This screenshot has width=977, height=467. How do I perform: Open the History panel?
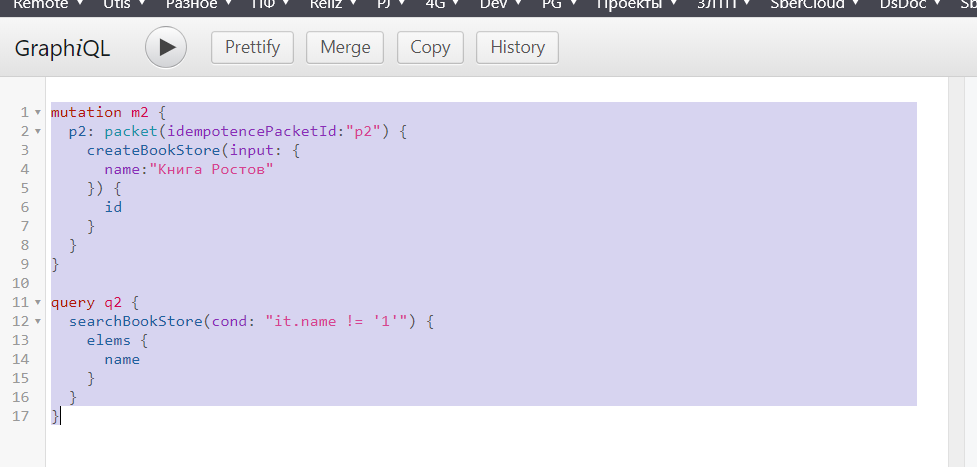(517, 47)
